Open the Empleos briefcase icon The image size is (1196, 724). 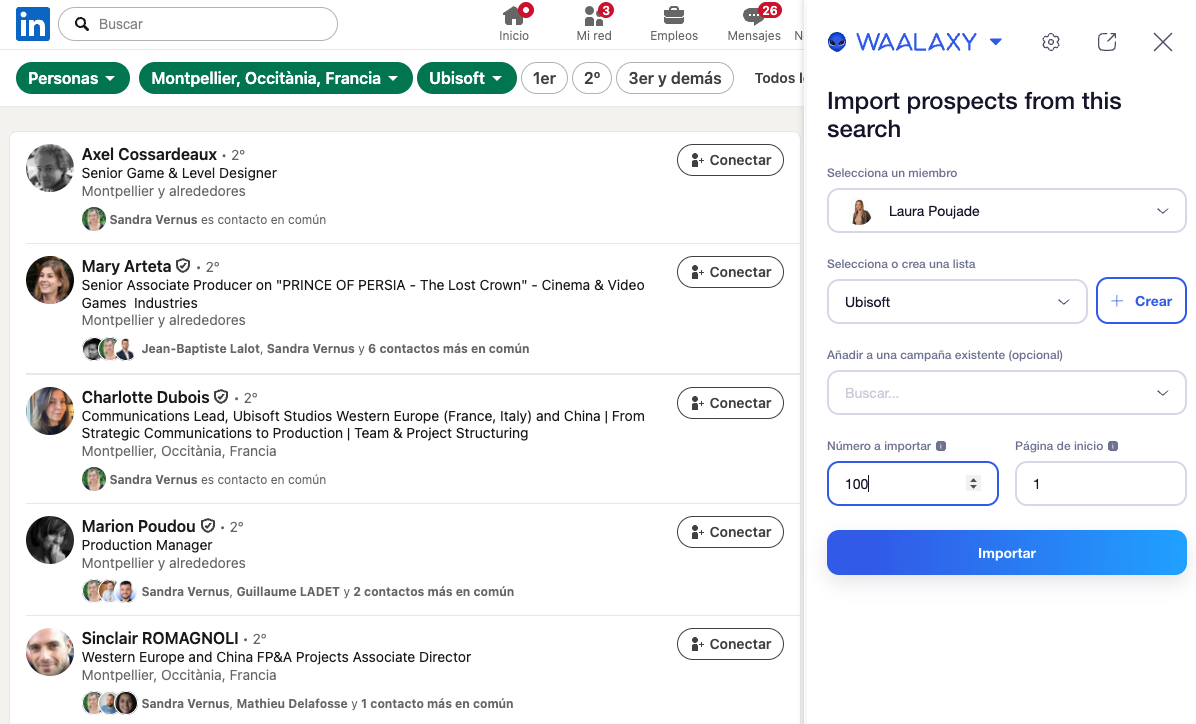[674, 16]
